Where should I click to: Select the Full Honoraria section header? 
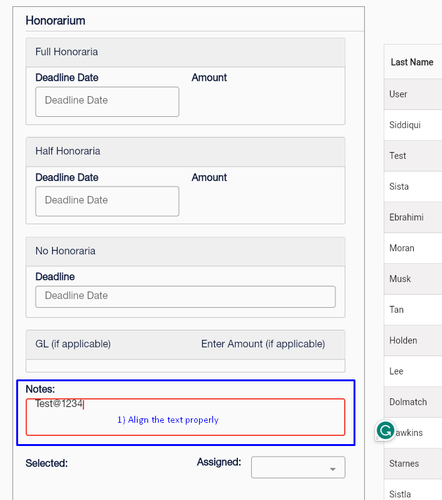(185, 52)
